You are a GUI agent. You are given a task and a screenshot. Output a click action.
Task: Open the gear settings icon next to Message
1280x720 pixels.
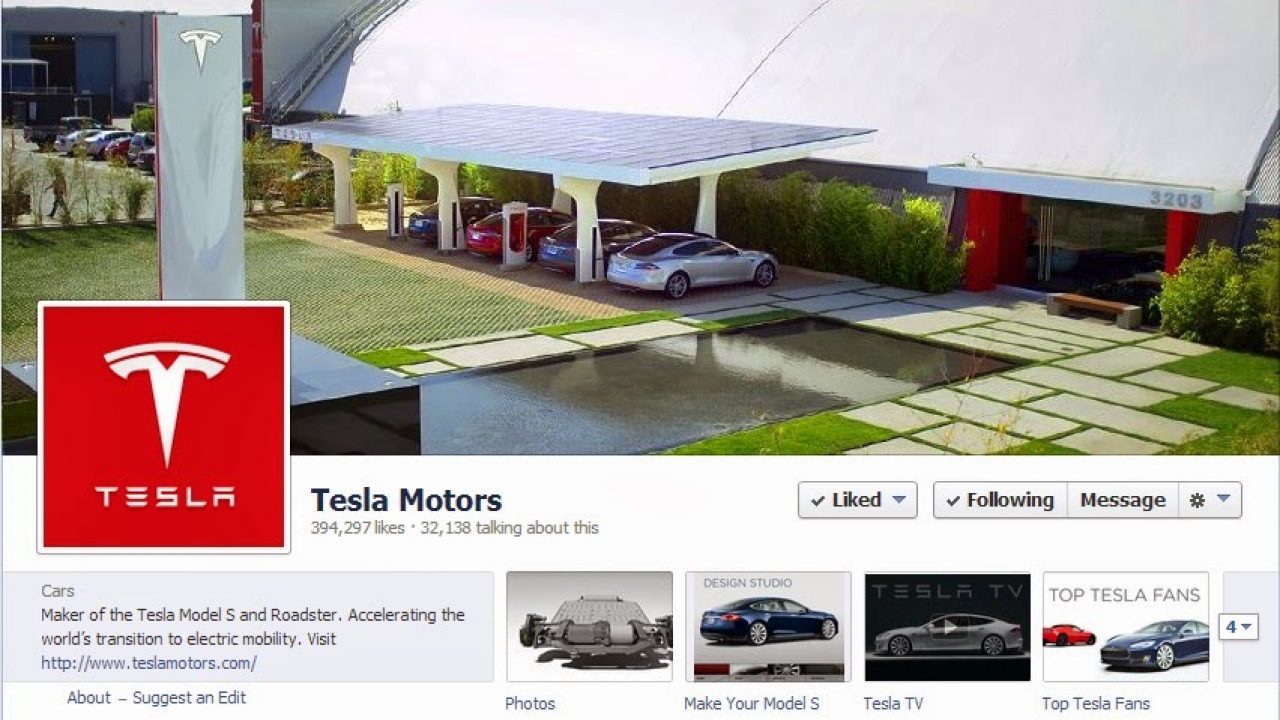1197,500
